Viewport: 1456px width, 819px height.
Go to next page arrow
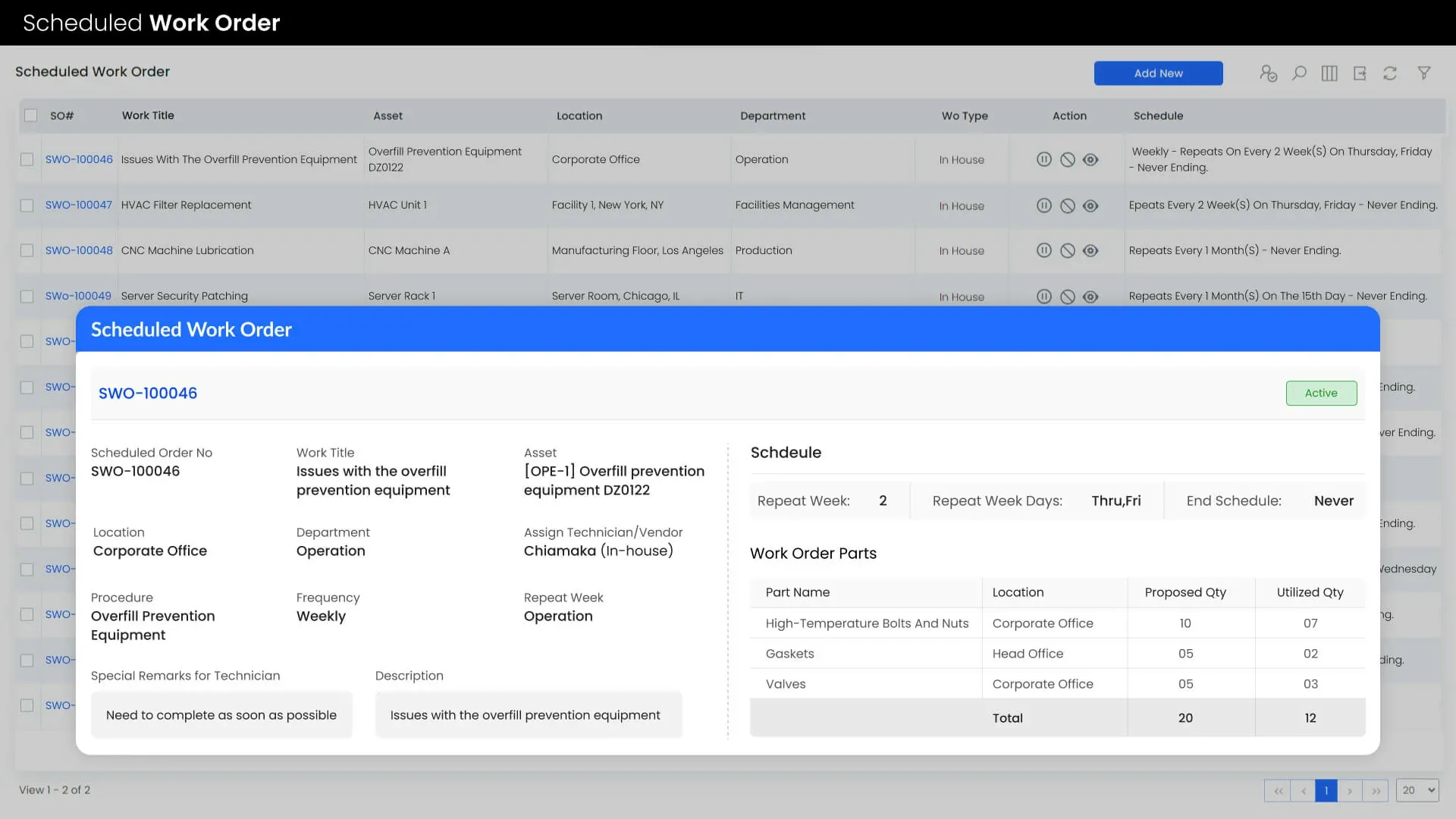(1350, 791)
